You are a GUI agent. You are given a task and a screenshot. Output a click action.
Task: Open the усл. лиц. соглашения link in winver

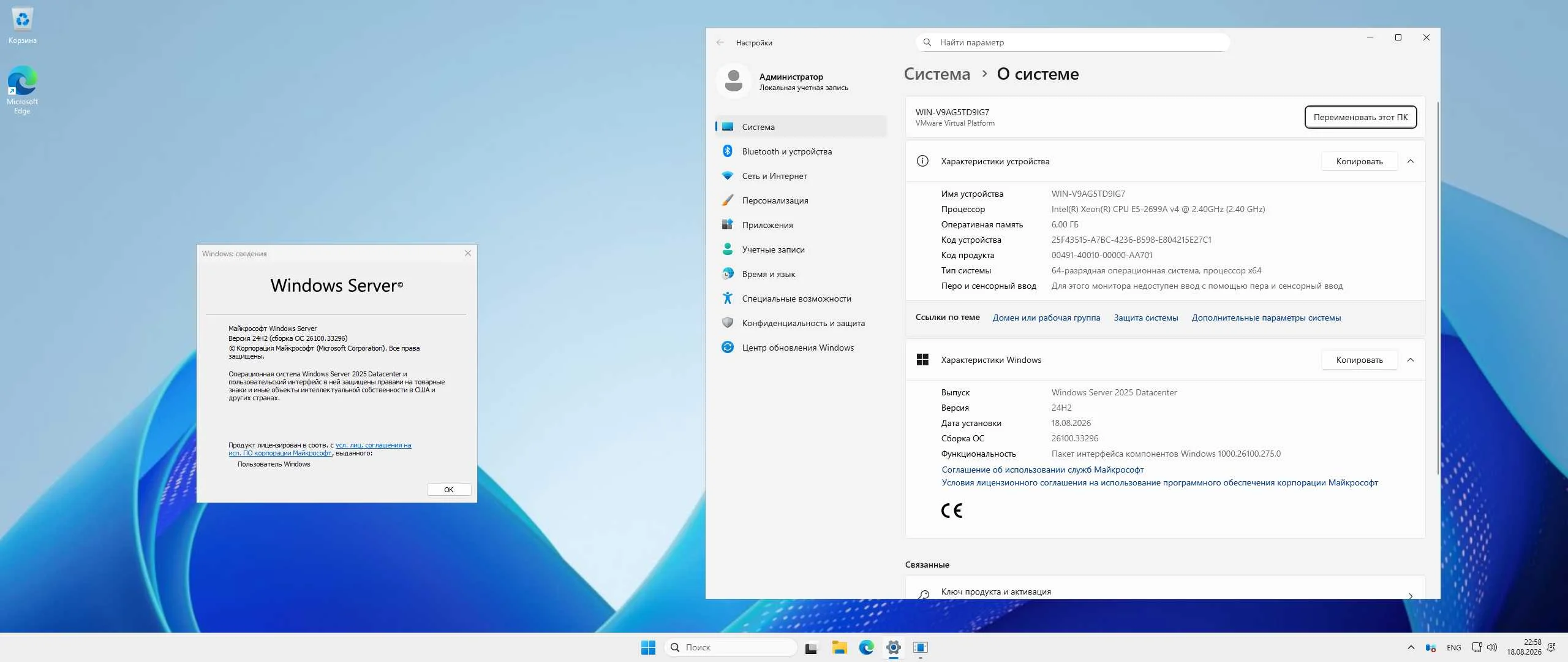click(x=373, y=445)
